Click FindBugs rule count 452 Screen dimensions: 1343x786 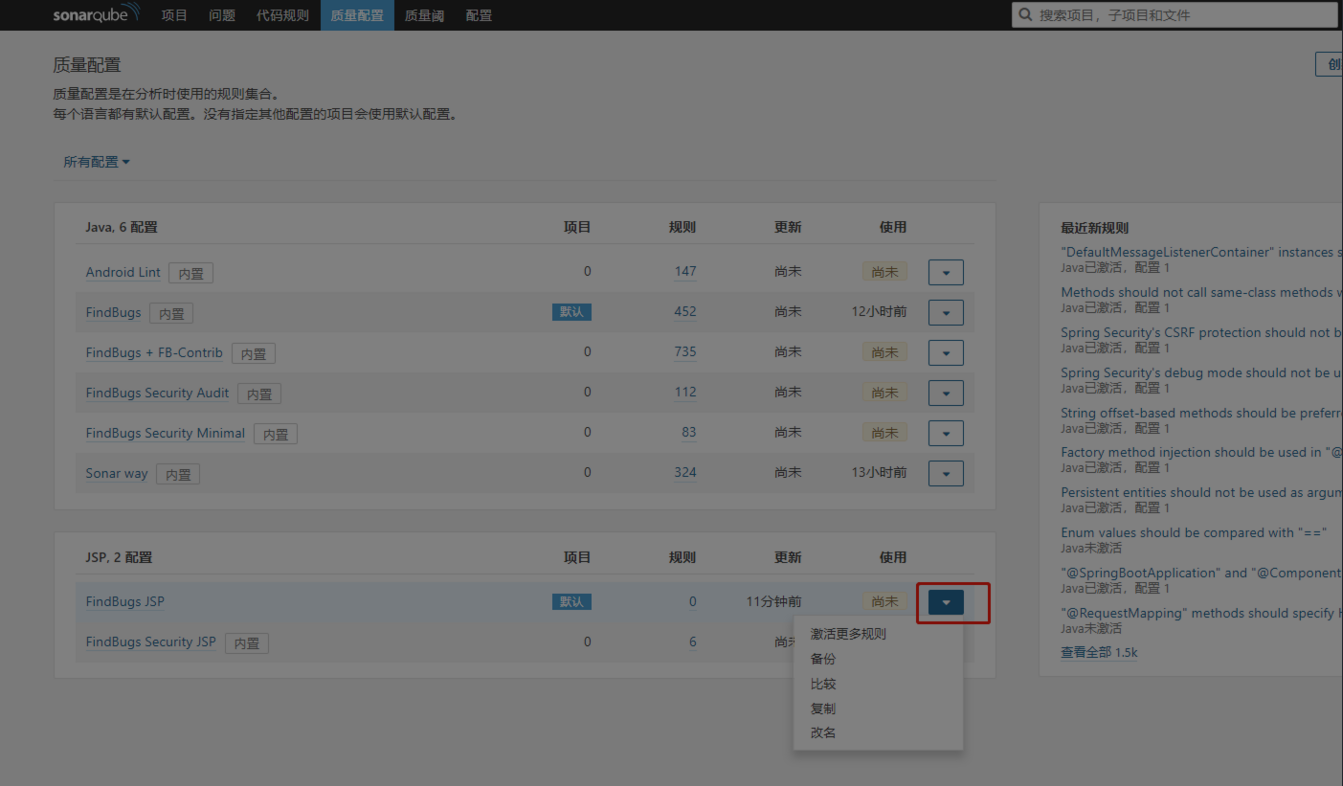(685, 311)
